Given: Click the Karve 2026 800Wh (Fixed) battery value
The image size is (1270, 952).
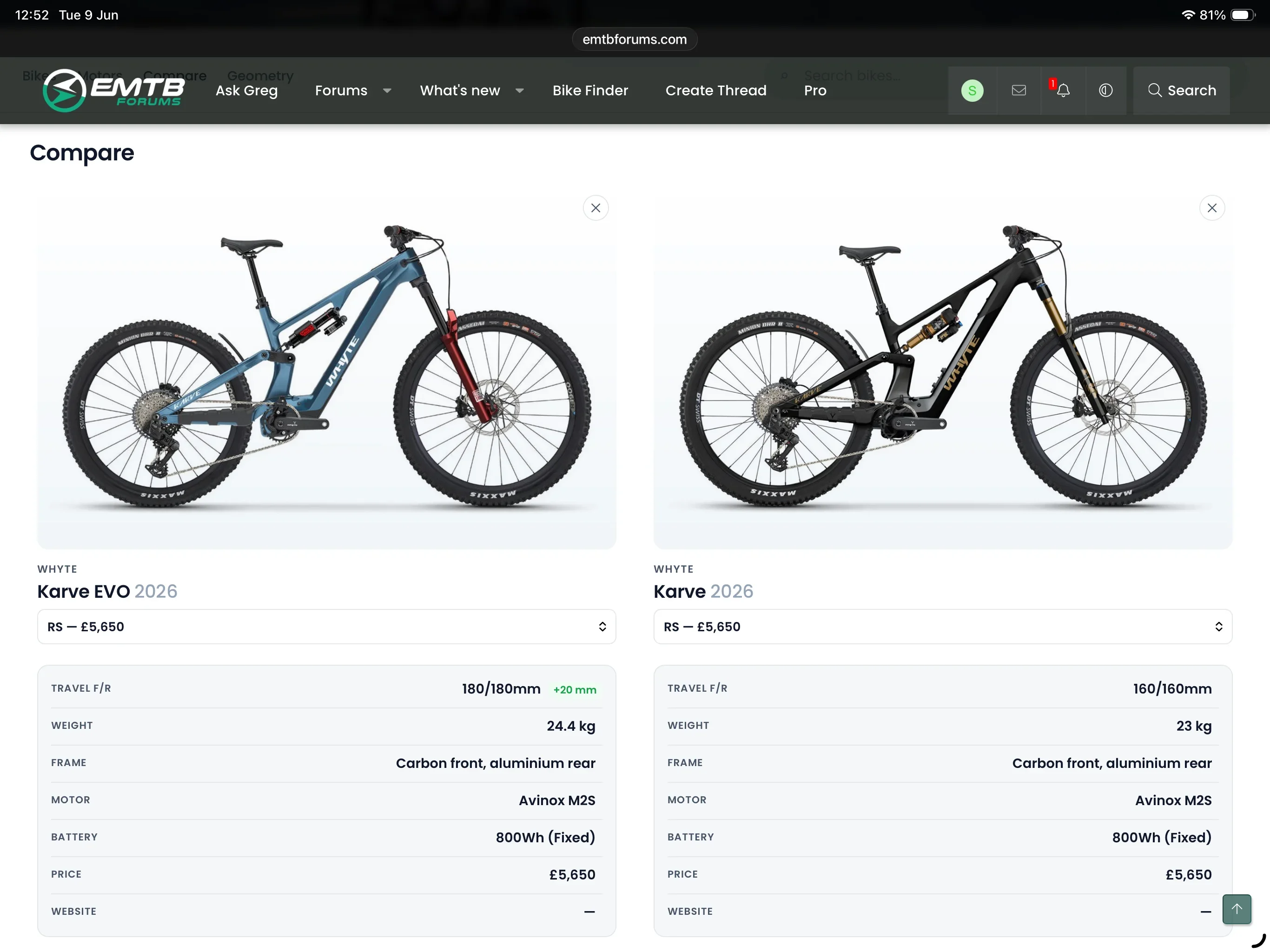Looking at the screenshot, I should click(x=1162, y=837).
